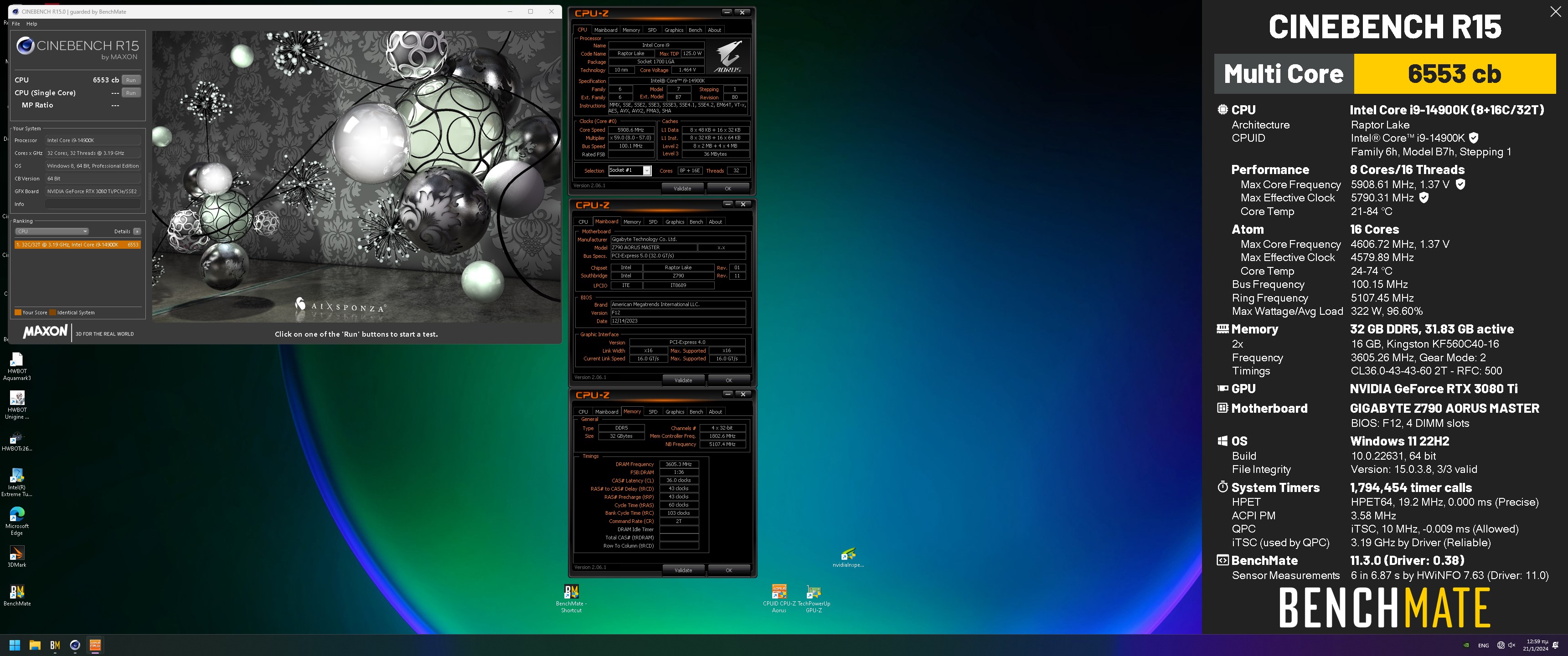Click OK in Memory CPU-Z window
The width and height of the screenshot is (1568, 656).
point(728,570)
